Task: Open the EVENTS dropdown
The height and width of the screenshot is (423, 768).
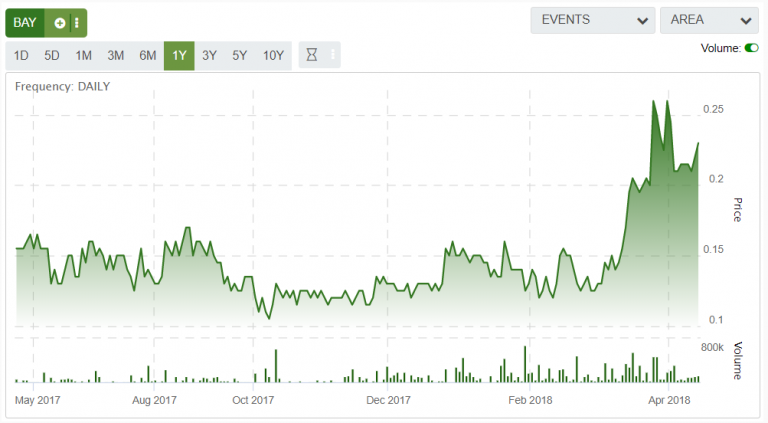Action: click(x=593, y=20)
